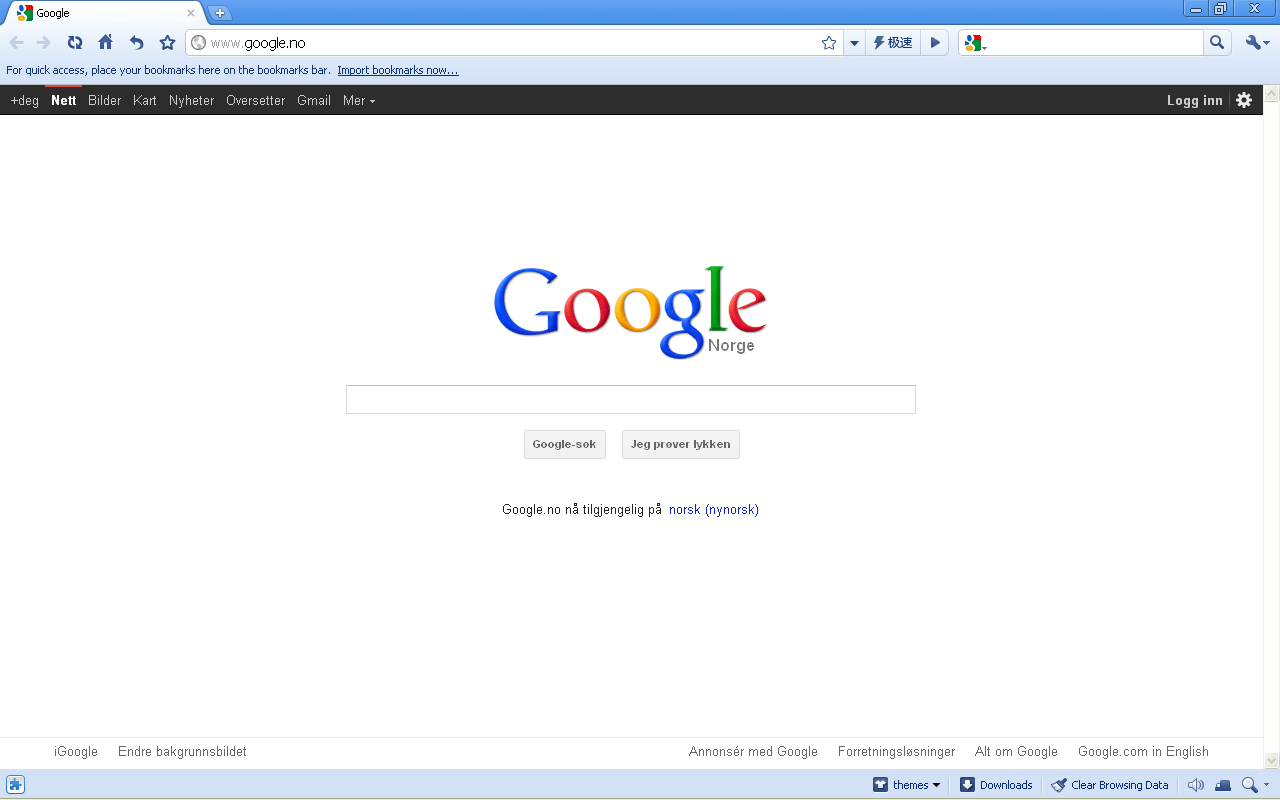This screenshot has width=1280, height=800.
Task: Click Google.com in English link
Action: point(1143,751)
